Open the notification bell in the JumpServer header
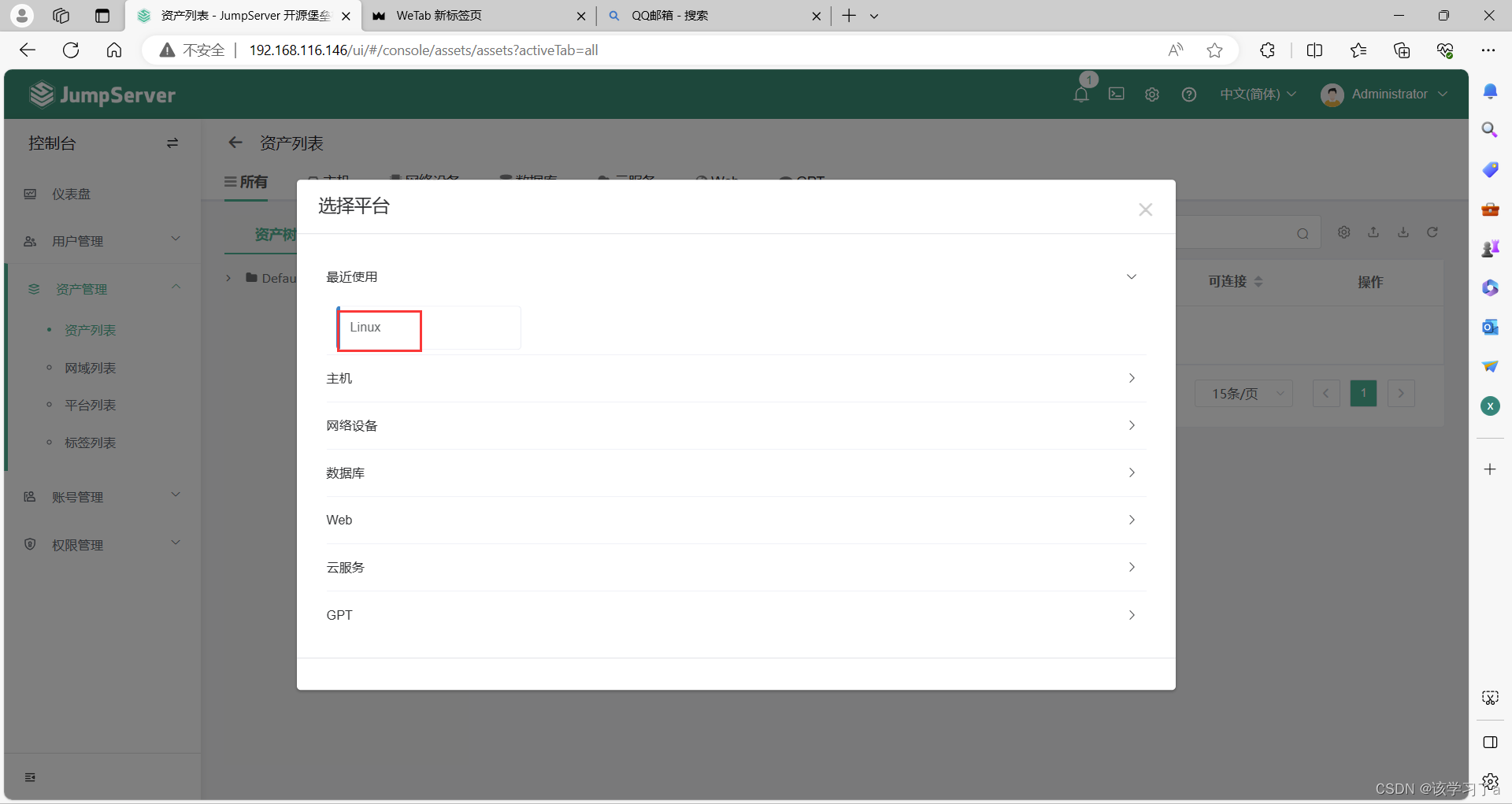The height and width of the screenshot is (804, 1512). [1081, 94]
